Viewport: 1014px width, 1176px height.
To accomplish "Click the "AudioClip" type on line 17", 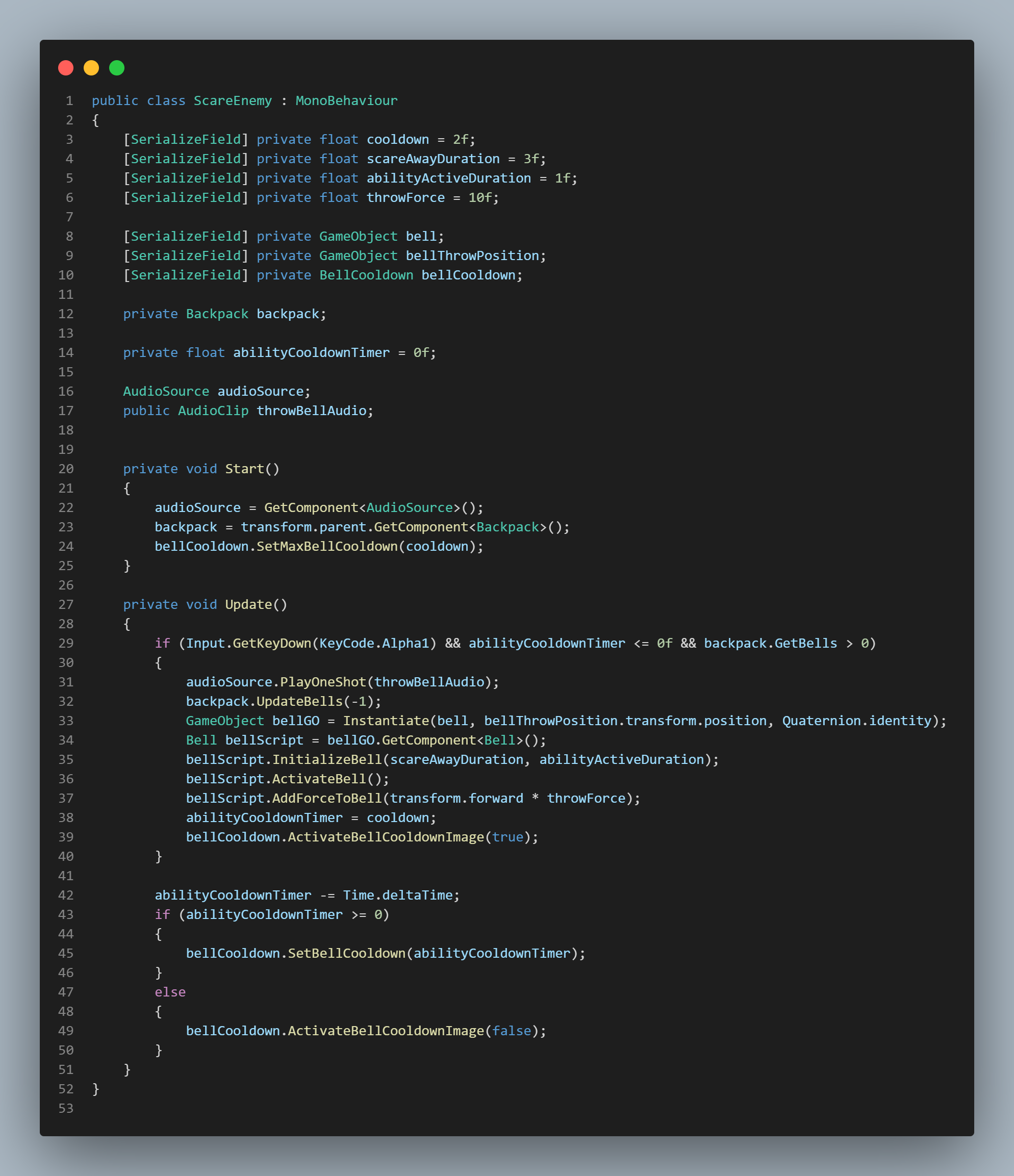I will coord(213,411).
